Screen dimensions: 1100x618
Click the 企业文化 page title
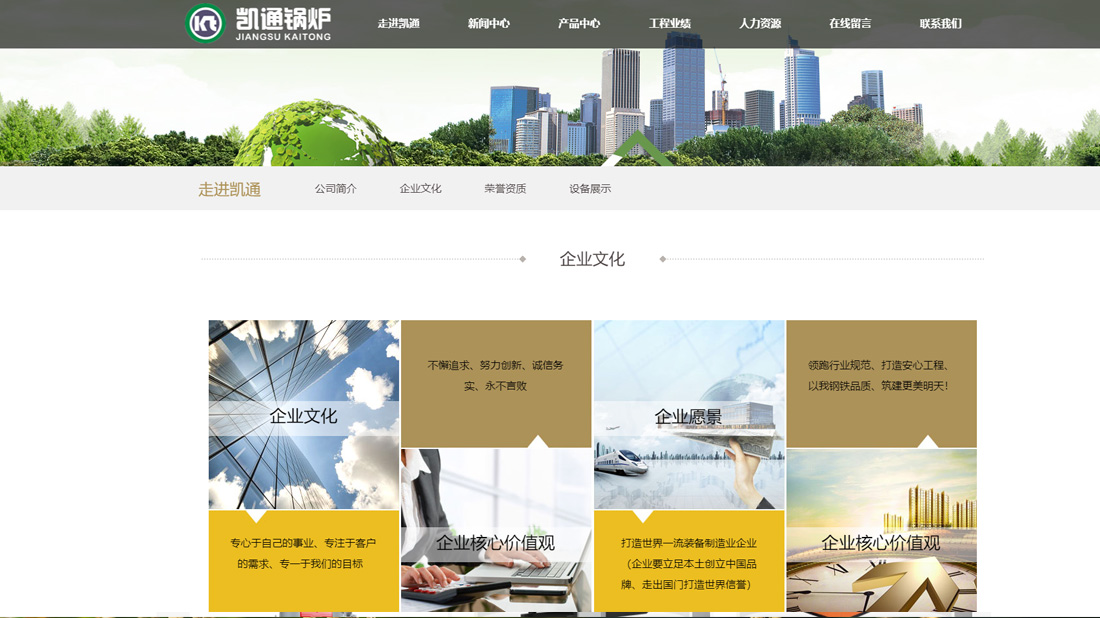tap(590, 258)
